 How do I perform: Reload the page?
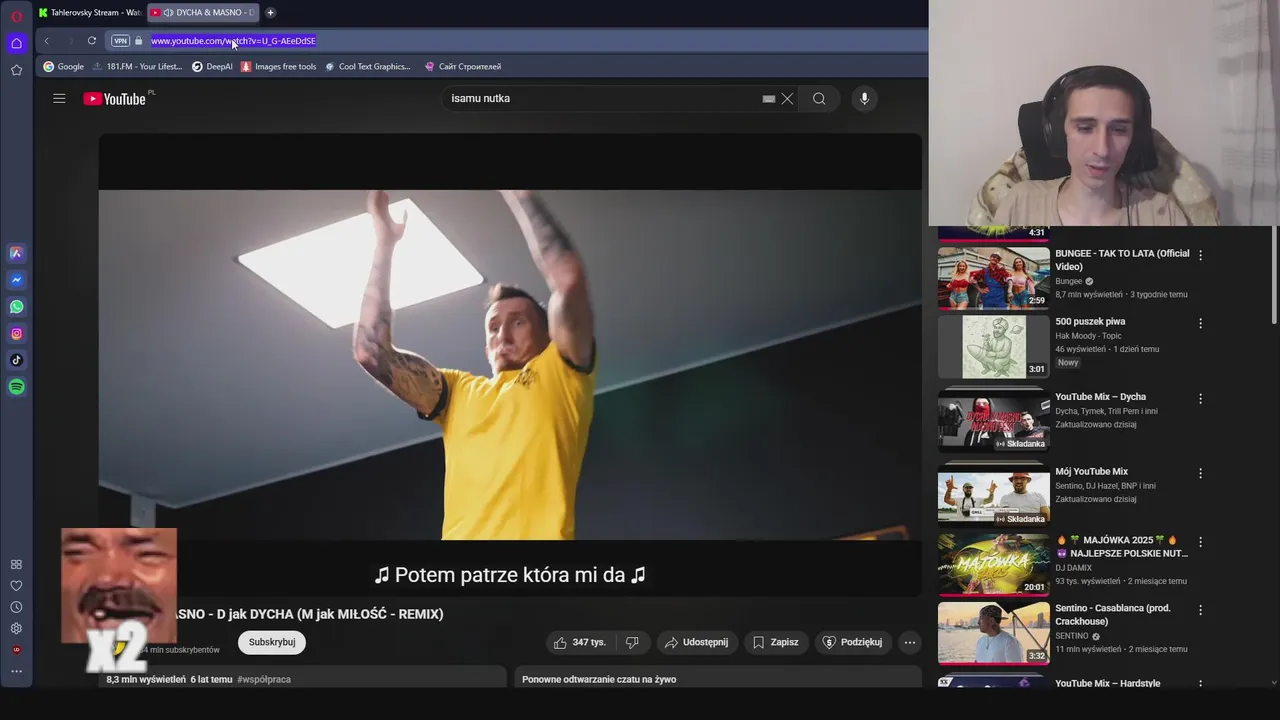(91, 41)
